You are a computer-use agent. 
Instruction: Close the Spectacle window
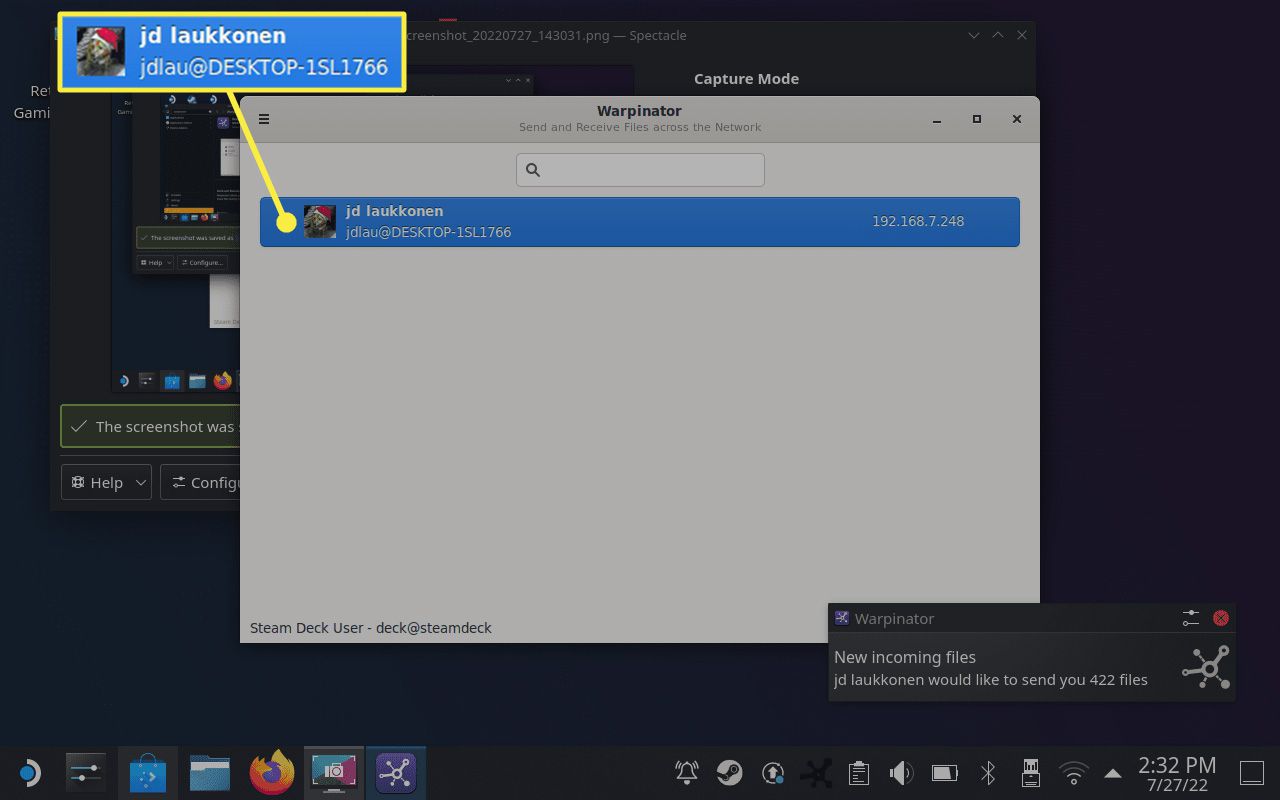1022,35
